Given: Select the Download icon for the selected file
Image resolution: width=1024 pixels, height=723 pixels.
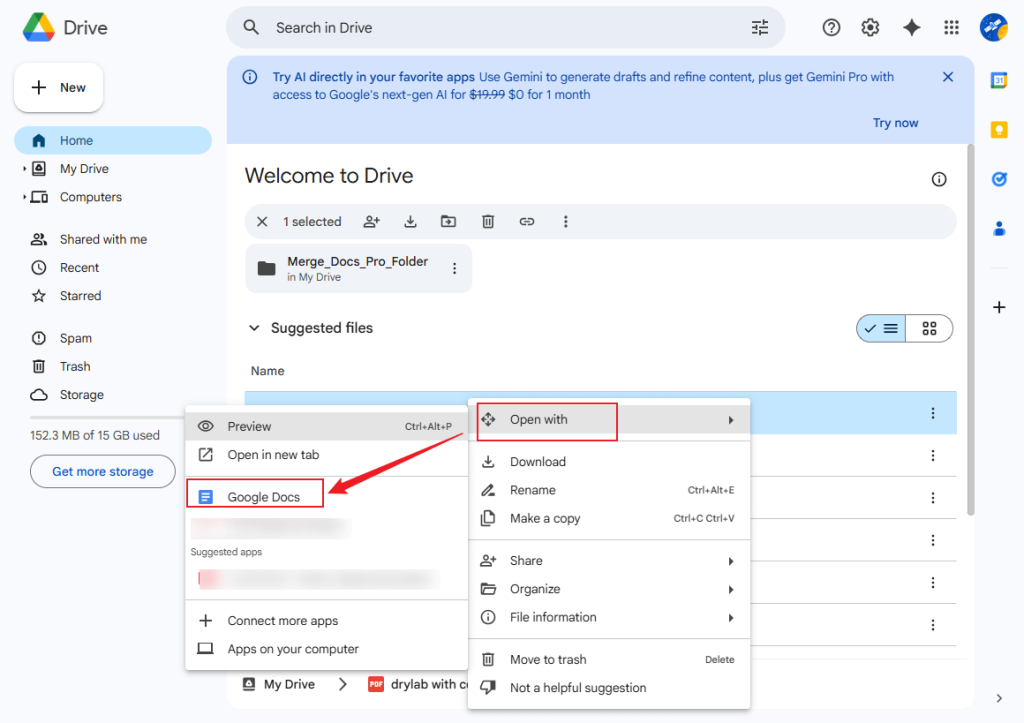Looking at the screenshot, I should click(410, 221).
